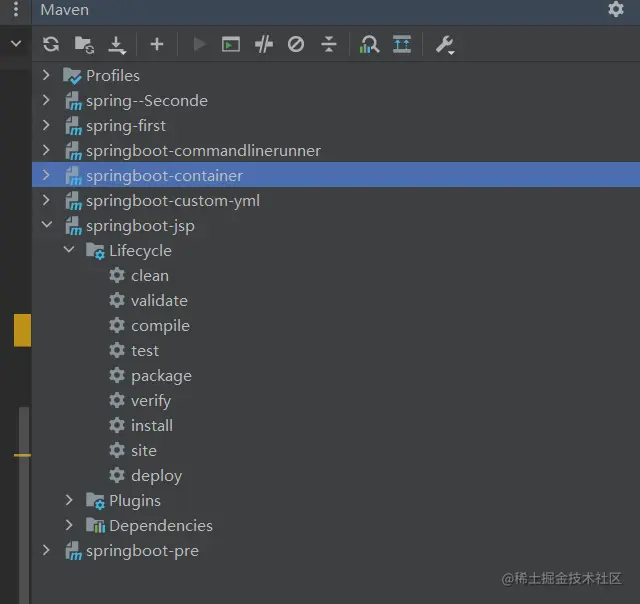Expand the Profiles node
Viewport: 640px width, 604px height.
click(x=46, y=75)
